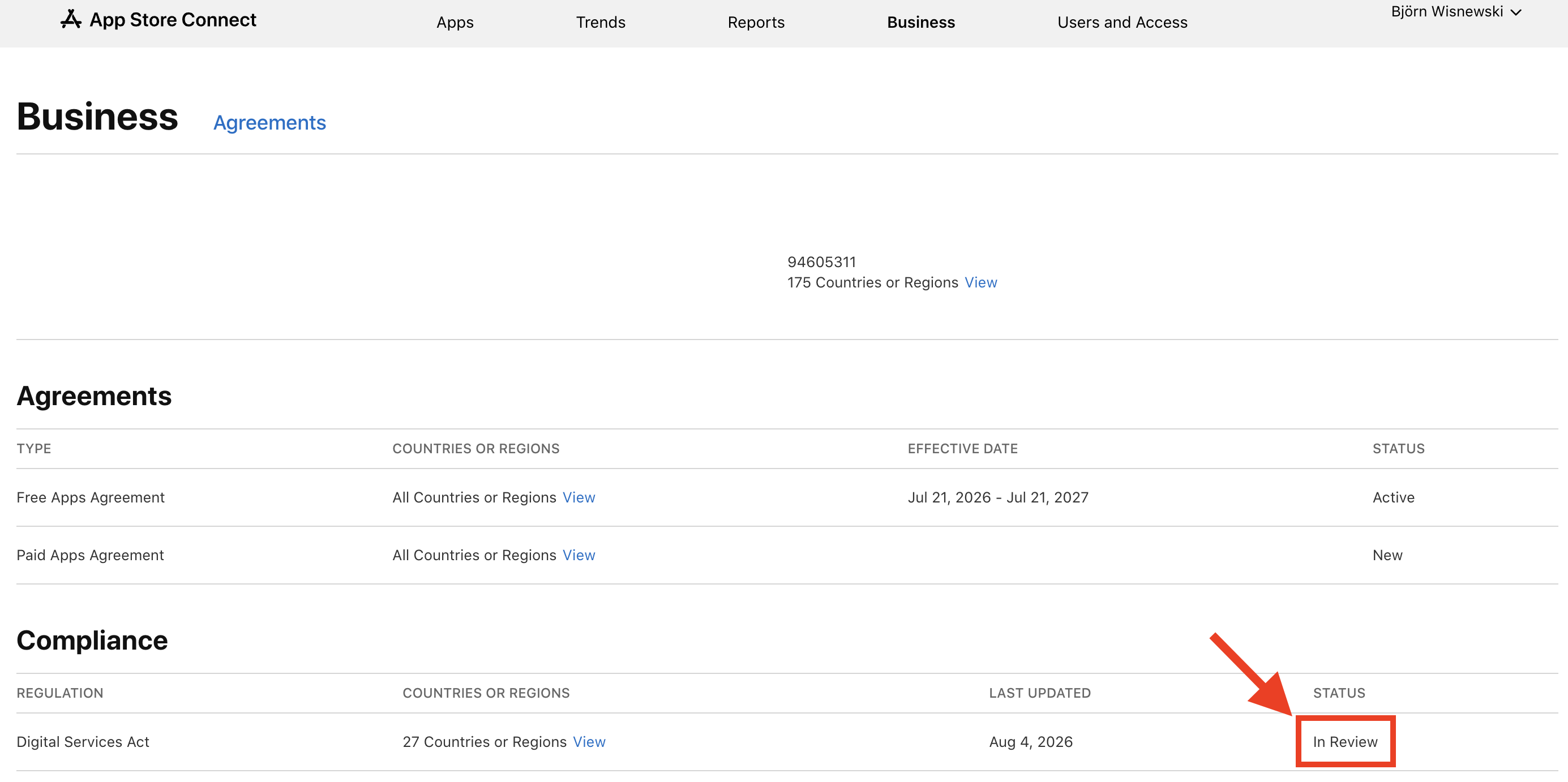Click the New status of Paid Apps Agreement
The image size is (1568, 782).
[x=1387, y=555]
